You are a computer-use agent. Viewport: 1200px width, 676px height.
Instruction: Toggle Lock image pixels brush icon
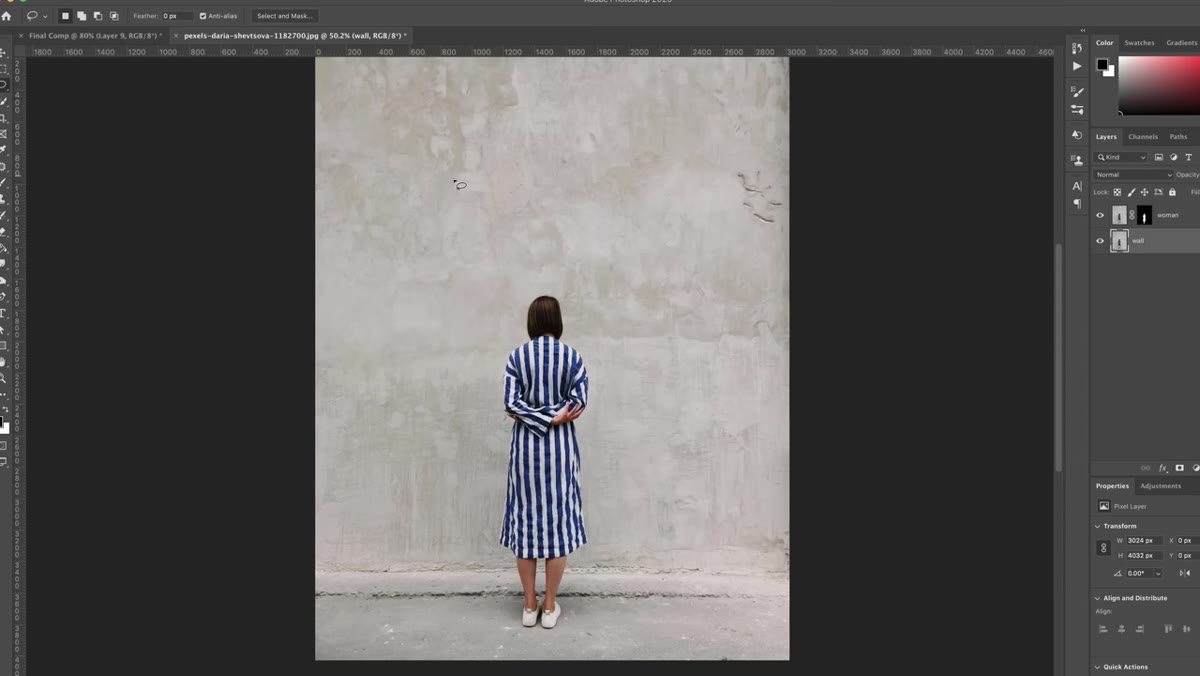point(1131,192)
